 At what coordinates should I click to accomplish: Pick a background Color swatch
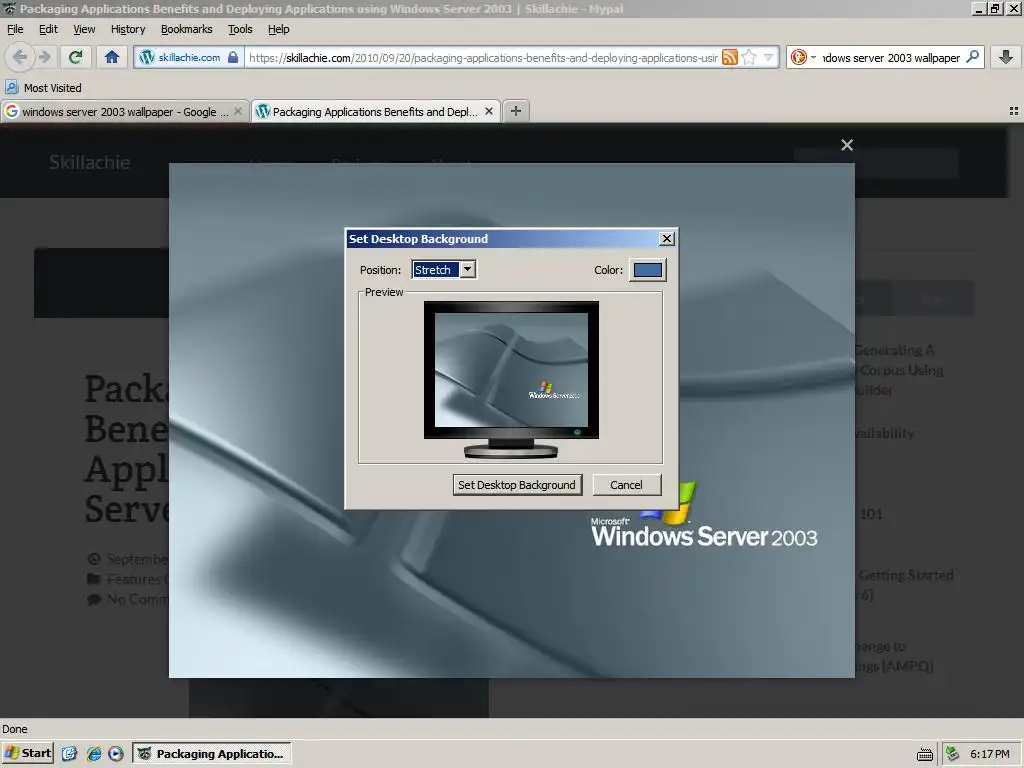647,270
